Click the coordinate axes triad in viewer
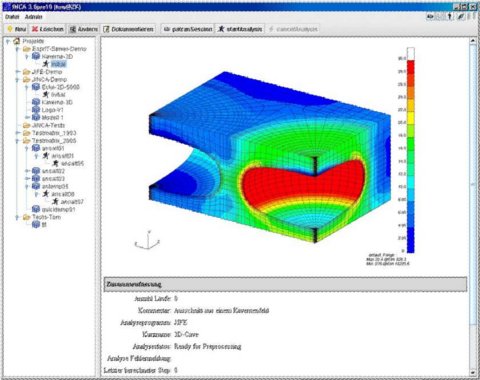The image size is (480, 380). click(x=147, y=240)
